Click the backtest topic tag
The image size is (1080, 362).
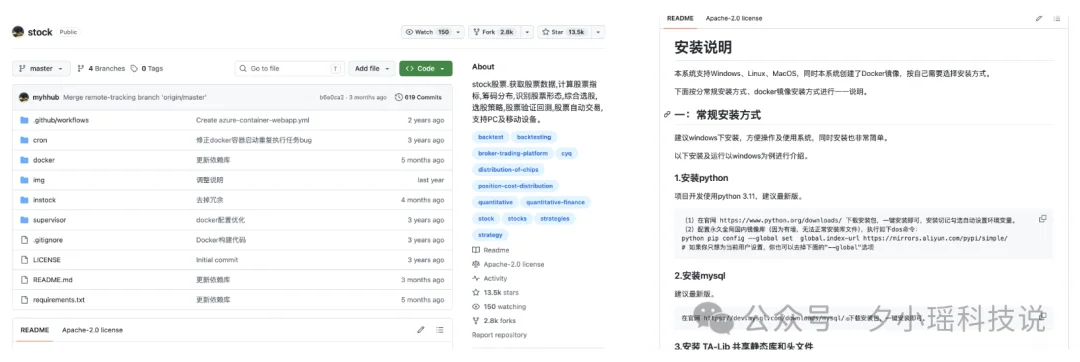(490, 137)
